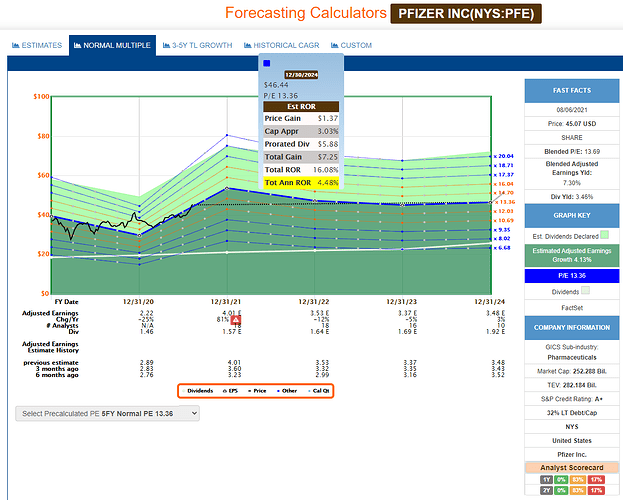Click the Blended P/E: 13.69 fact

572,151
